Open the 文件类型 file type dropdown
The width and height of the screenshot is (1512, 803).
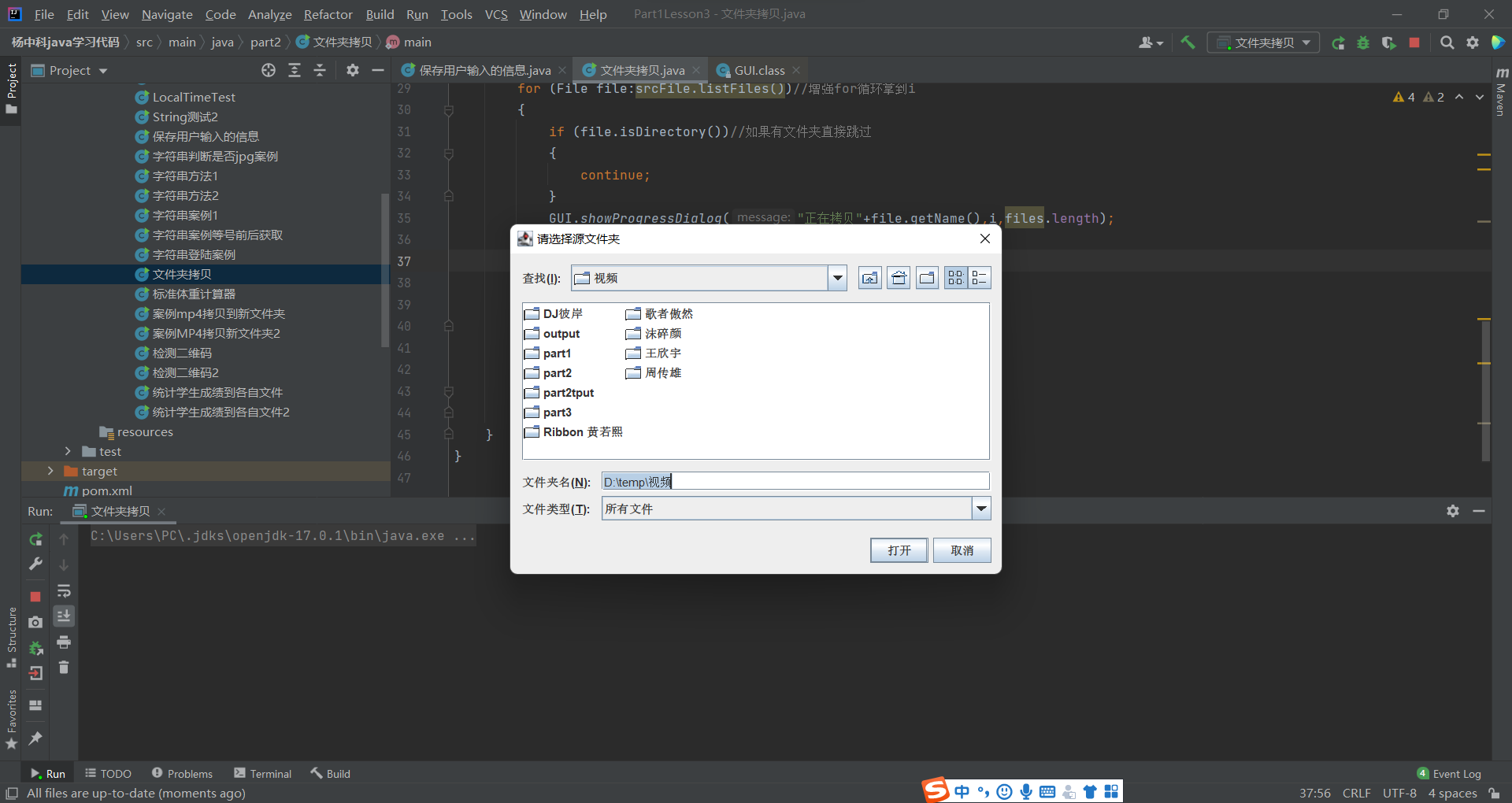tap(980, 509)
